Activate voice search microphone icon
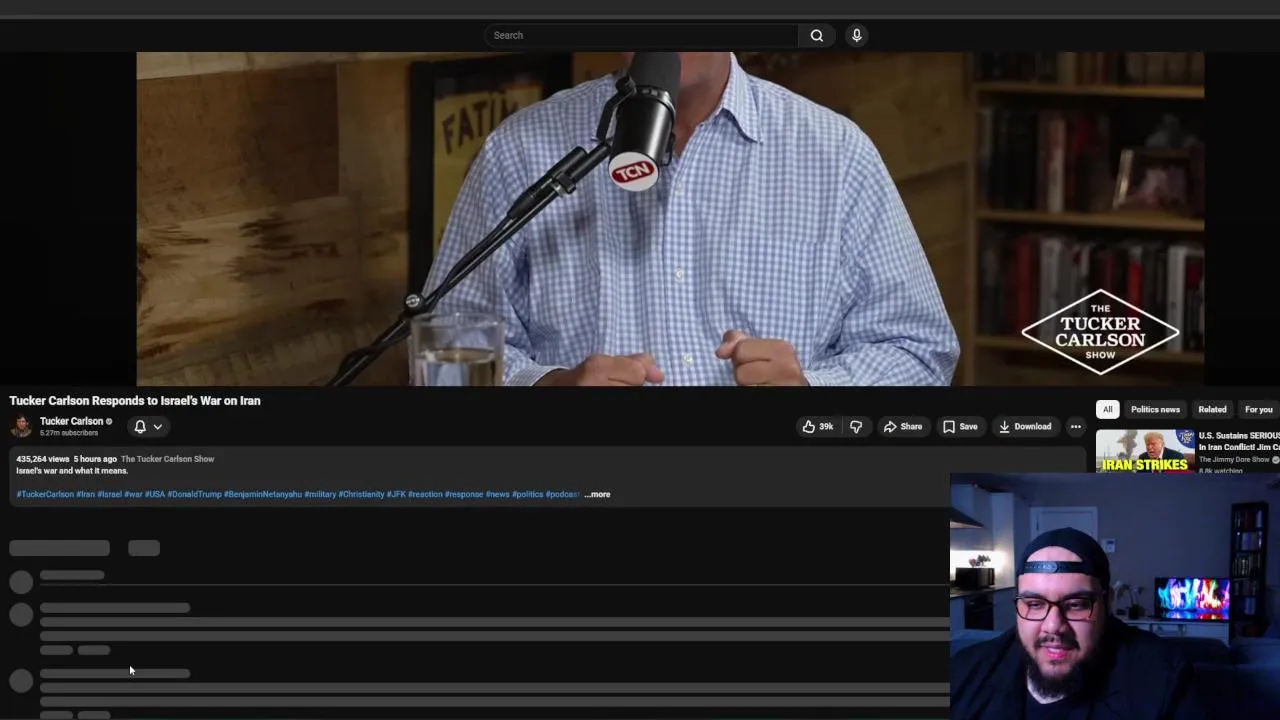This screenshot has height=720, width=1280. click(856, 35)
